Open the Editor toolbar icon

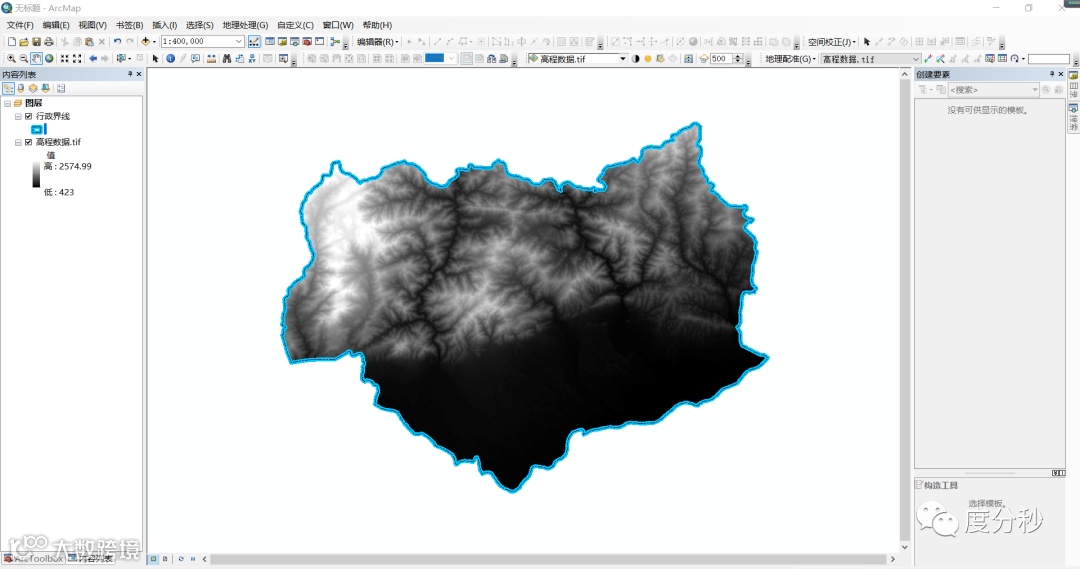tap(254, 42)
